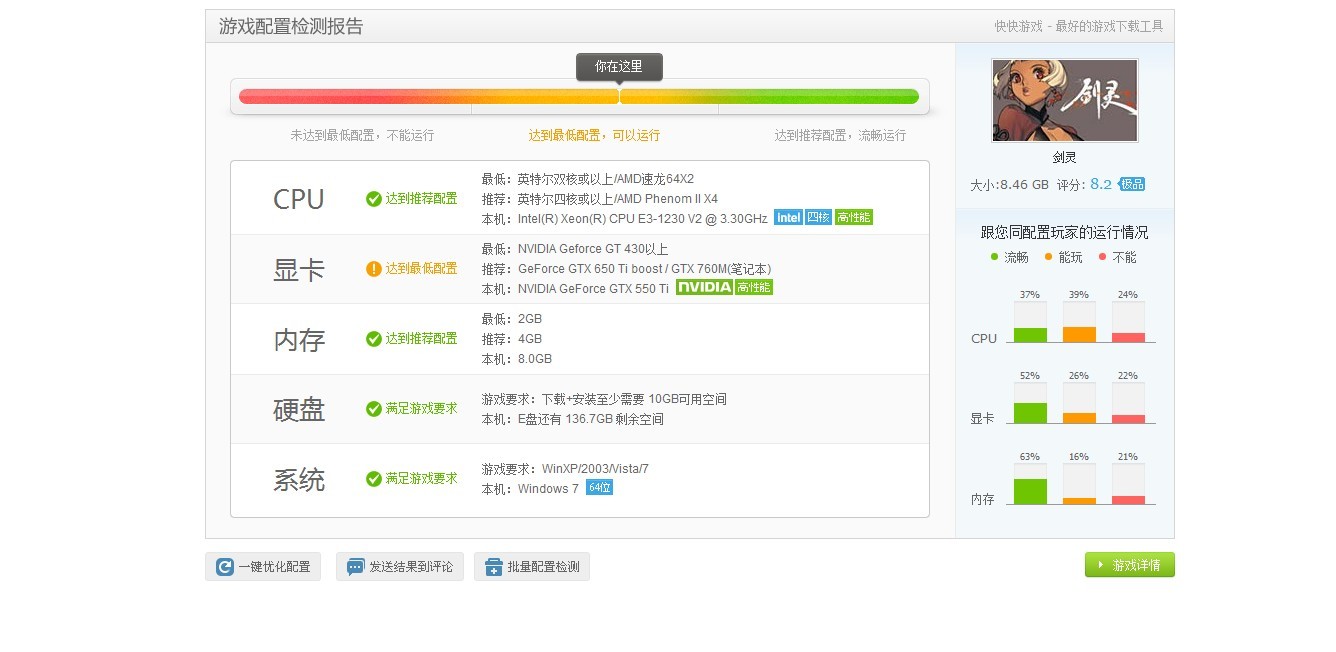Click the 显卡 red 22% bar

(x=1128, y=419)
